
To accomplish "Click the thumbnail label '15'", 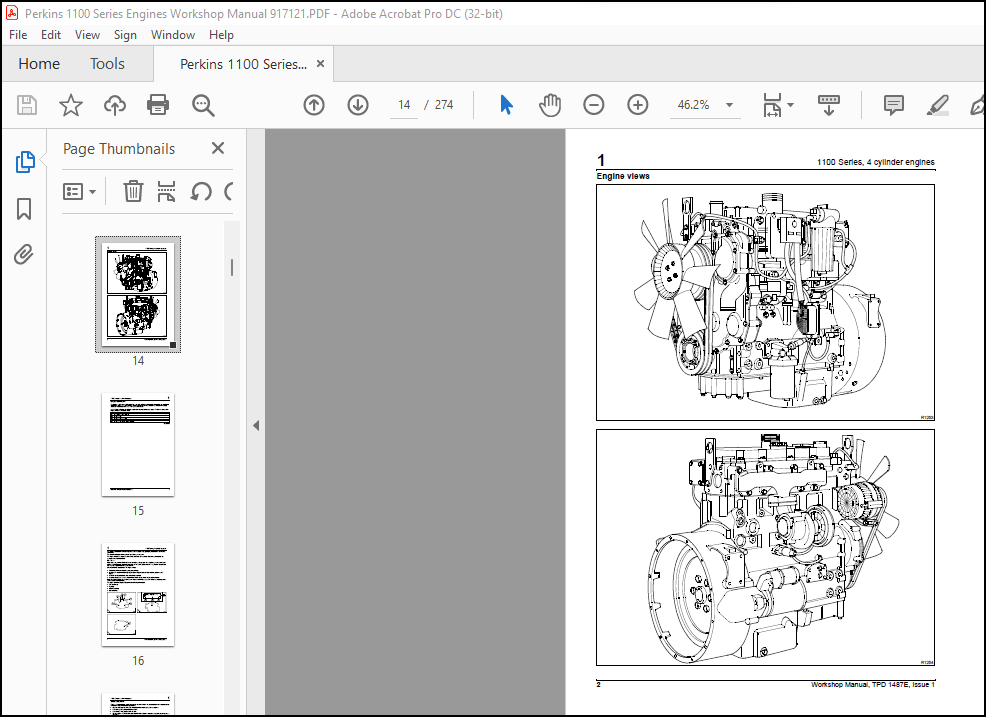I will click(x=138, y=511).
